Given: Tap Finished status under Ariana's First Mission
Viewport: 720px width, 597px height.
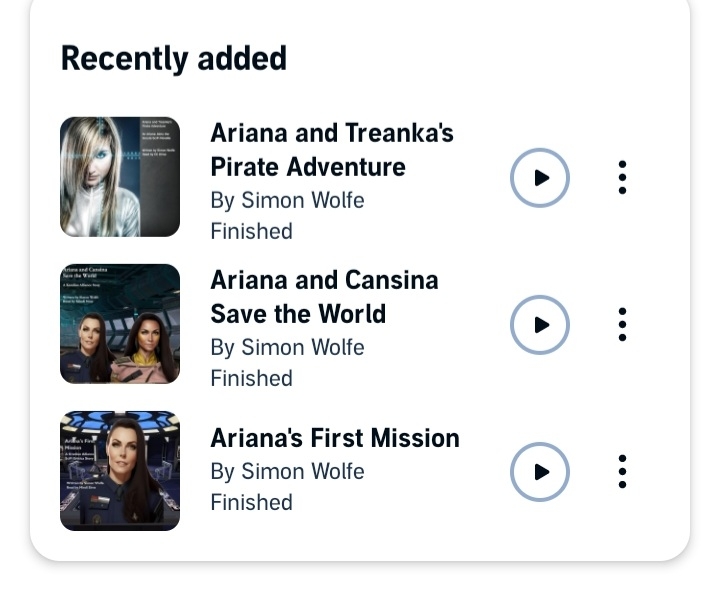Looking at the screenshot, I should (251, 502).
